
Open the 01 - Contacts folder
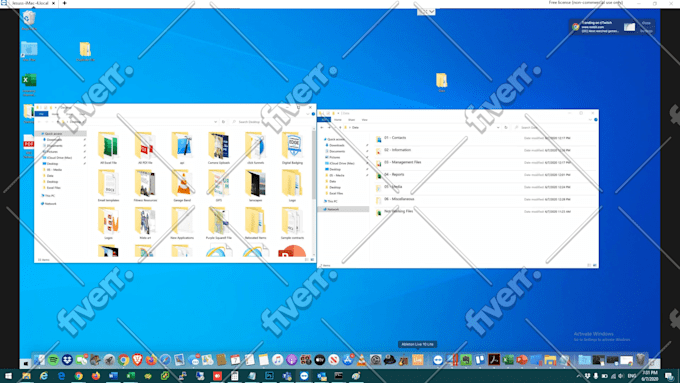click(486, 138)
